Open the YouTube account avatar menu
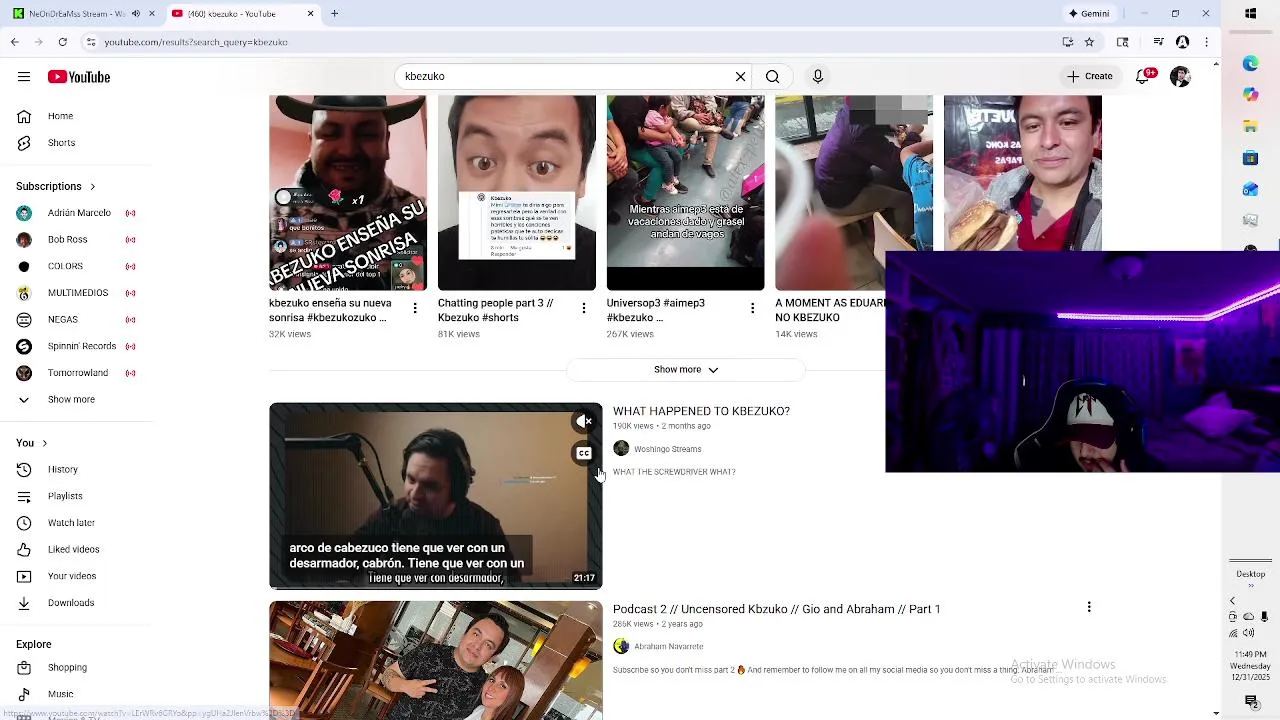Screen dimensions: 1280x720 point(1181,76)
